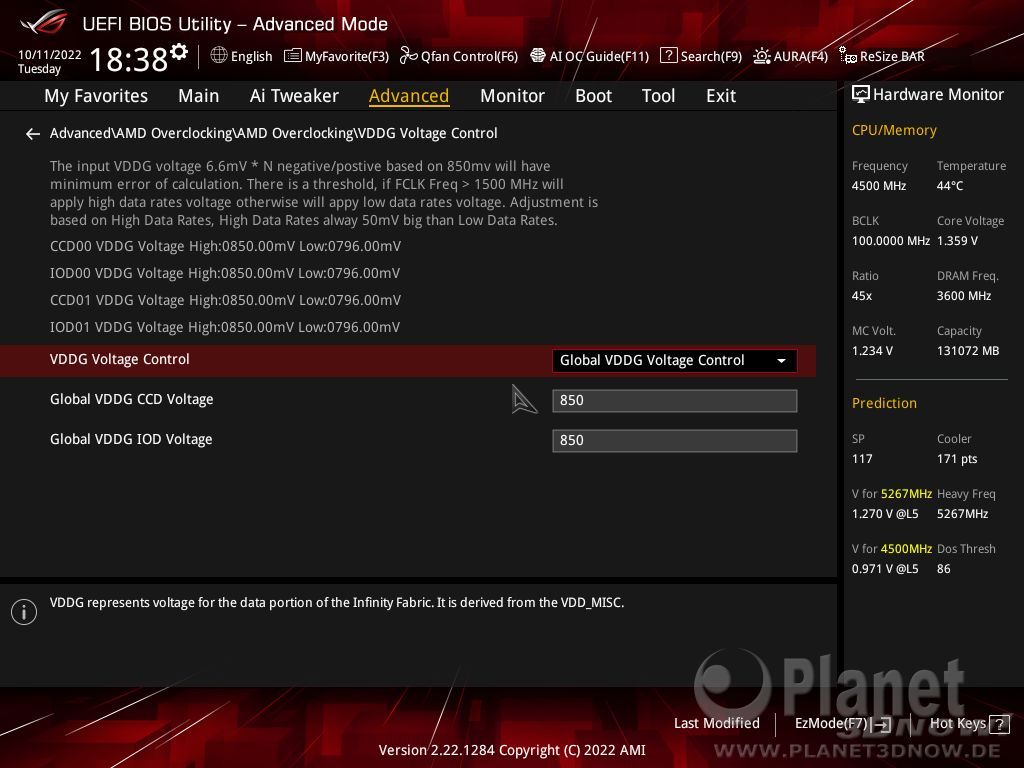Launch AI OC Guide(F11)
Image resolution: width=1024 pixels, height=768 pixels.
(590, 56)
